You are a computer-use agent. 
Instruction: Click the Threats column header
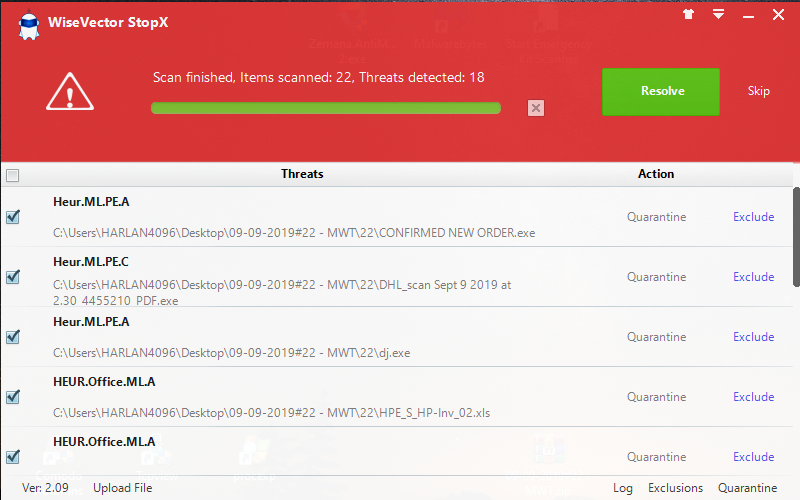pos(302,174)
